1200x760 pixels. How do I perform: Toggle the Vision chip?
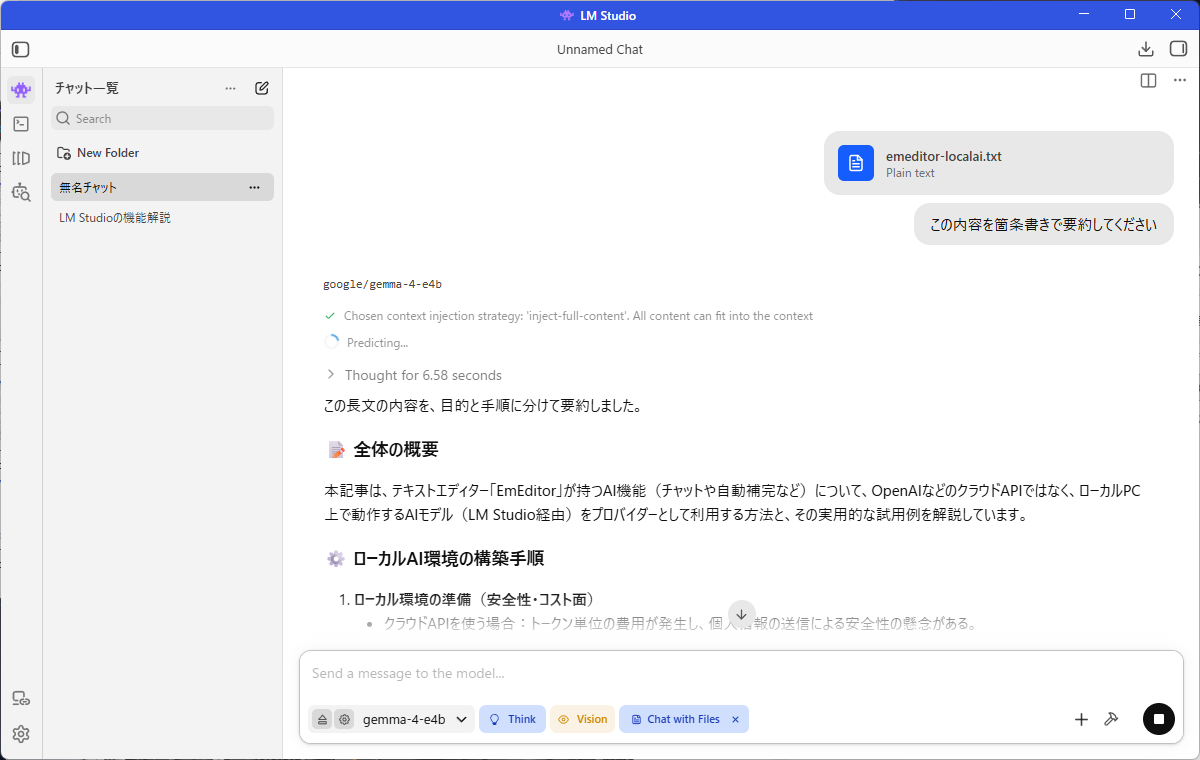pyautogui.click(x=582, y=719)
